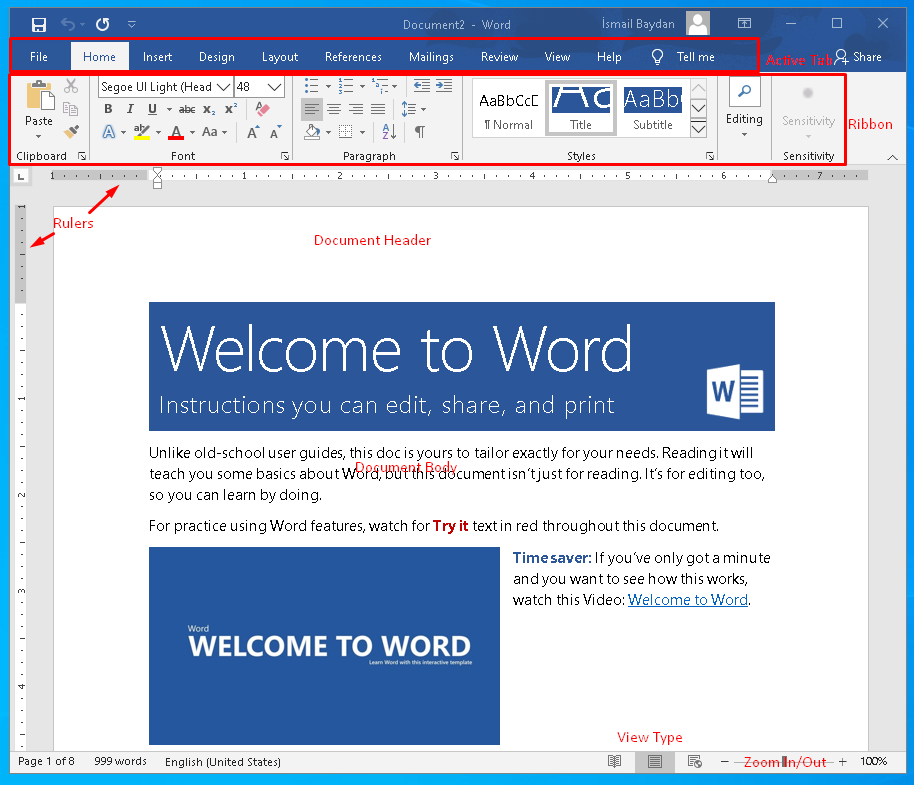Click the Text Effects outlined A icon
The image size is (914, 785).
[108, 132]
